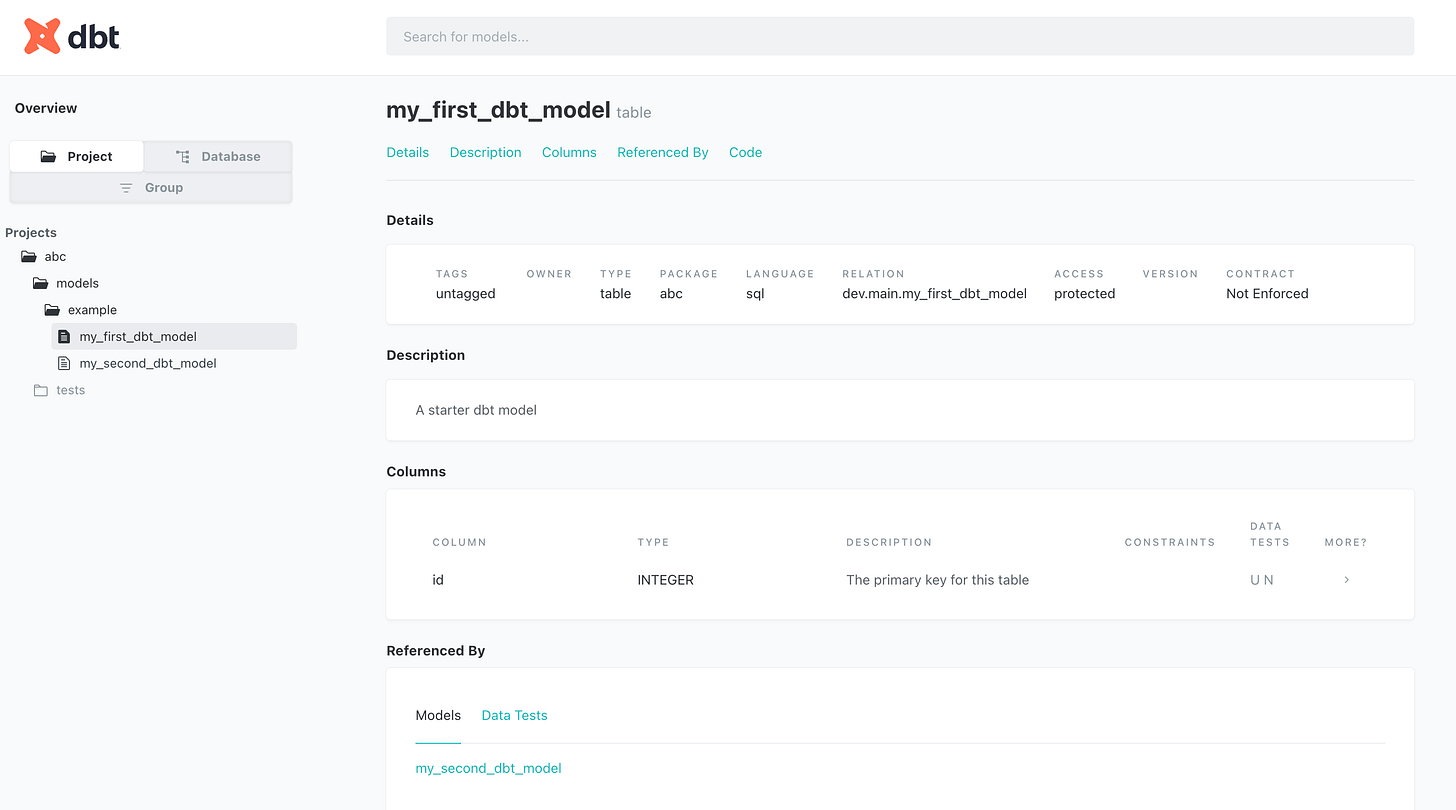Click the abc project folder icon

coord(29,256)
